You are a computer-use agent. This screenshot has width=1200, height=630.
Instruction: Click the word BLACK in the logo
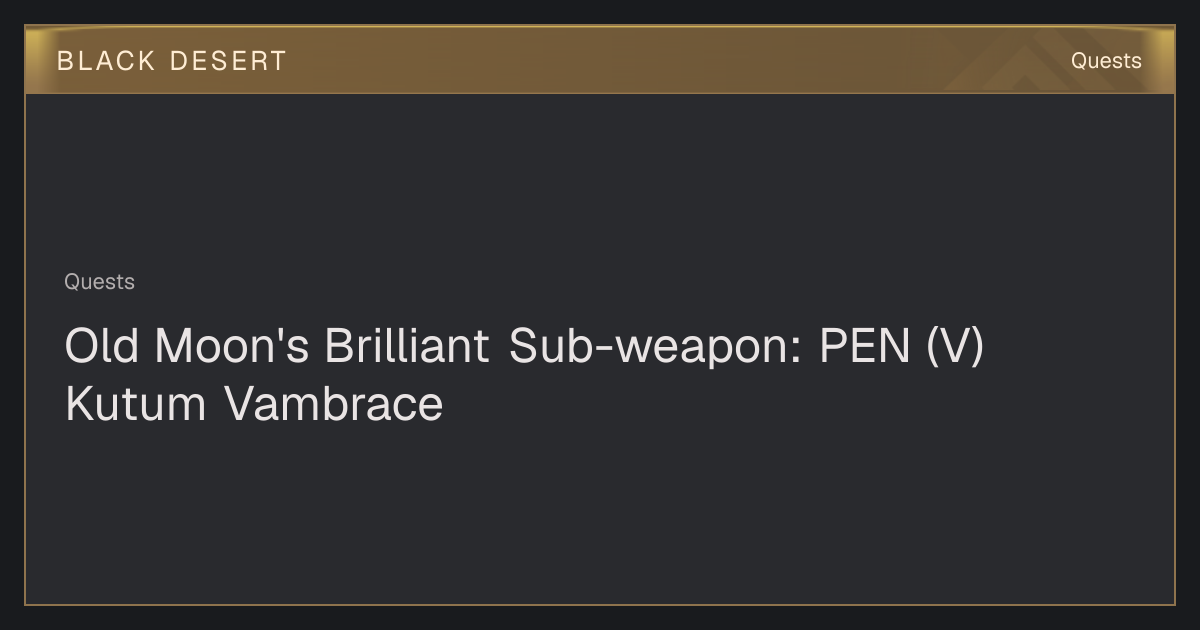pos(106,61)
